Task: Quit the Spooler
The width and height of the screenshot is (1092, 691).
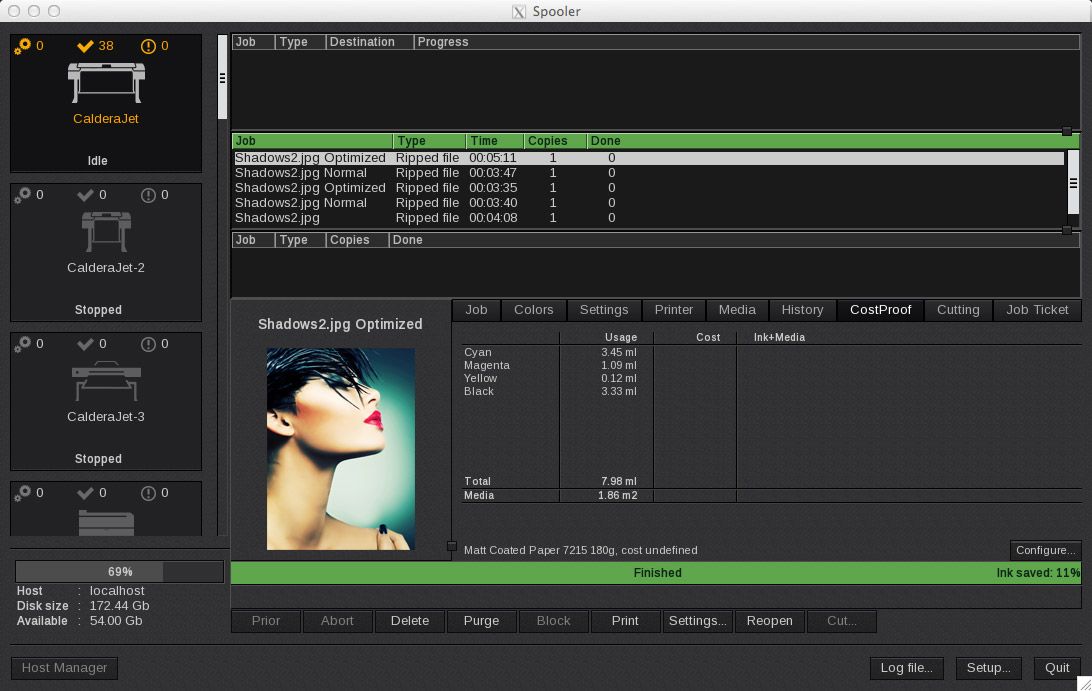Action: click(1056, 668)
